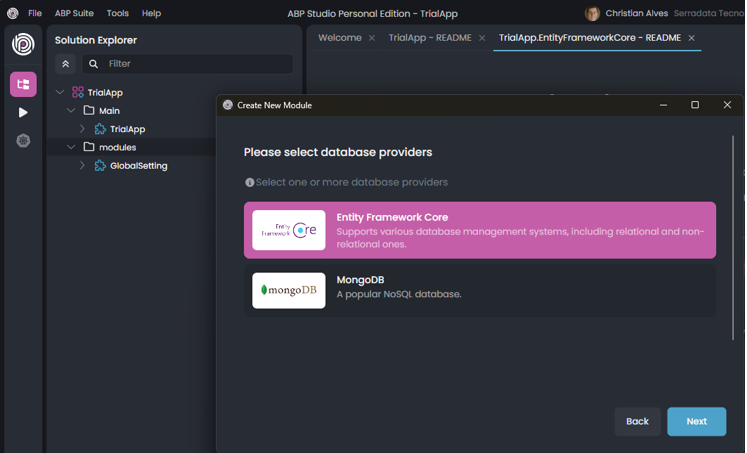Select the Entity Framework Core provider
This screenshot has height=453, width=747.
pyautogui.click(x=480, y=230)
